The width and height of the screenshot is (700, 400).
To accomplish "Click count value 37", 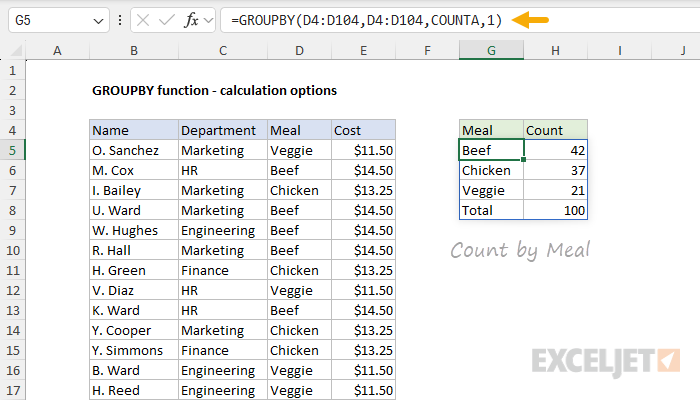I will click(555, 171).
